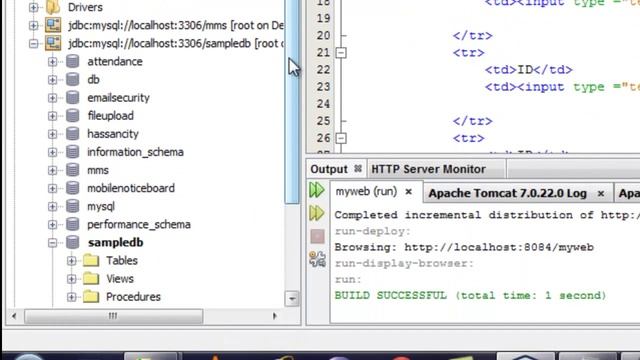640x360 pixels.
Task: Select the sampledb database label
Action: (116, 242)
